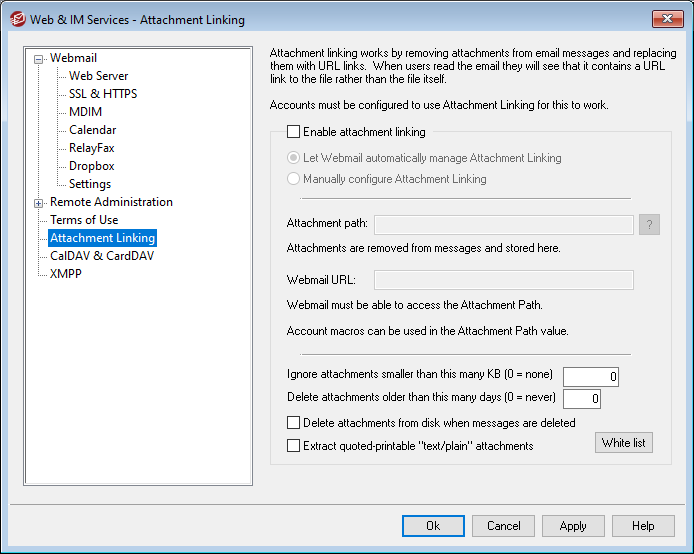
Task: Select RelayFax tree item
Action: click(x=92, y=148)
